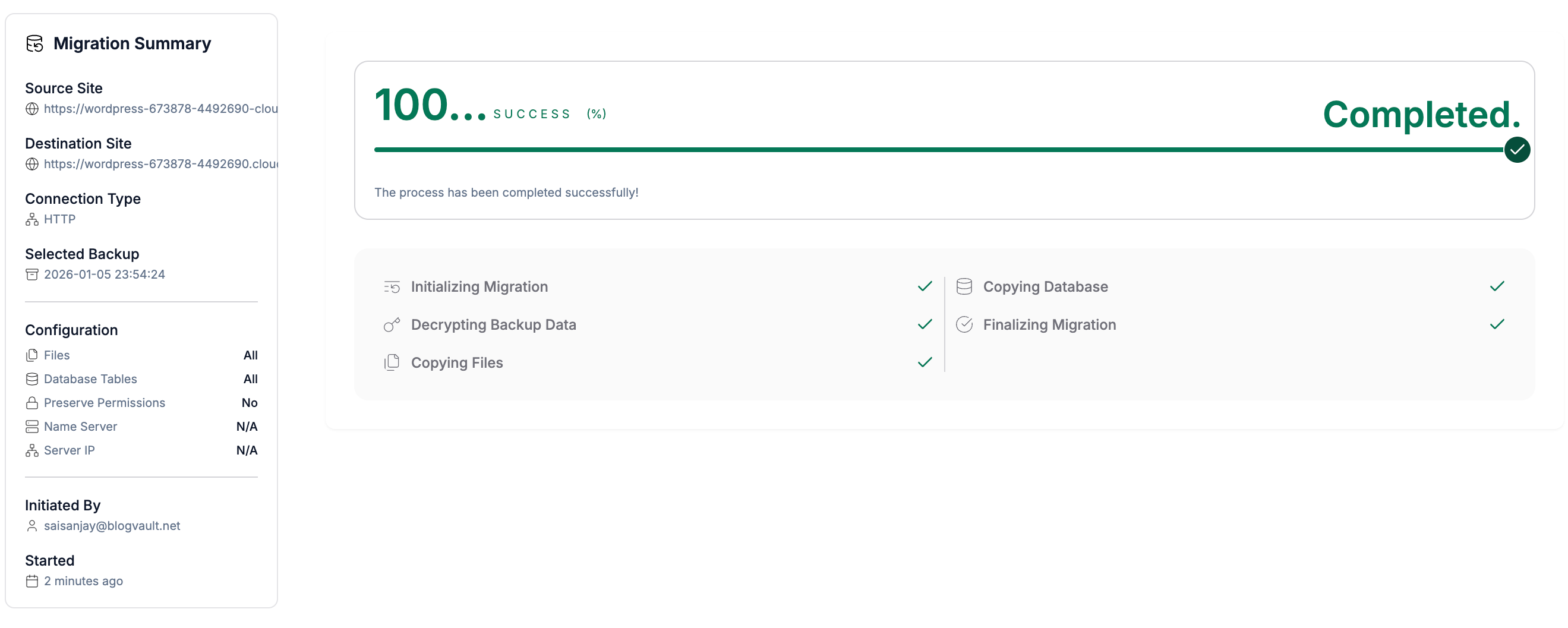1568x628 pixels.
Task: Toggle the Finalizing Migration checkmark
Action: tap(1497, 324)
